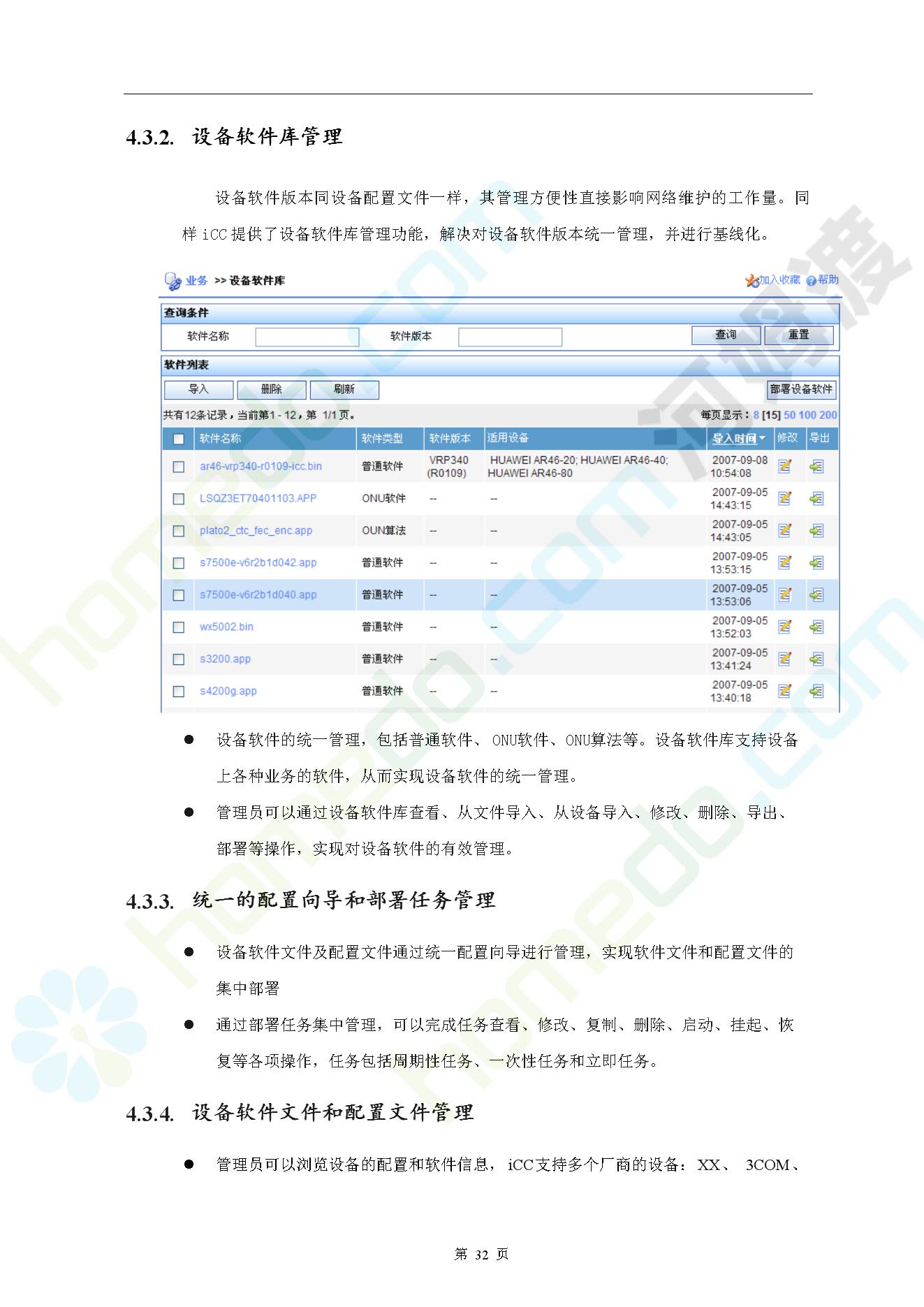Click the edit icon for s7500e-v6r2b1d040.app

pos(785,594)
